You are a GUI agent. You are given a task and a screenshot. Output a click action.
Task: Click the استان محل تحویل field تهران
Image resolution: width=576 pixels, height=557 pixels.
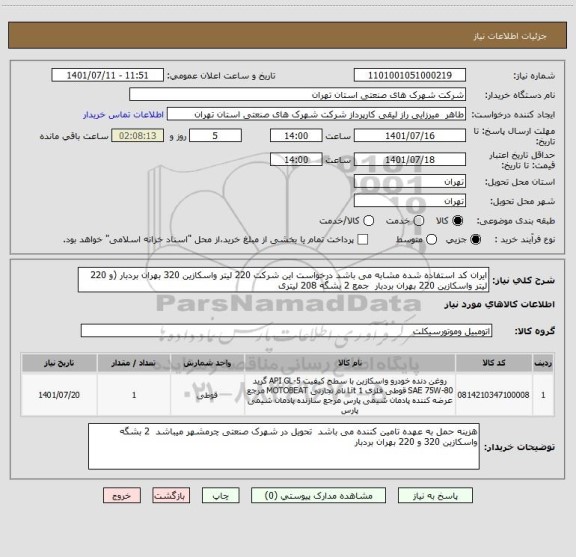coord(410,182)
